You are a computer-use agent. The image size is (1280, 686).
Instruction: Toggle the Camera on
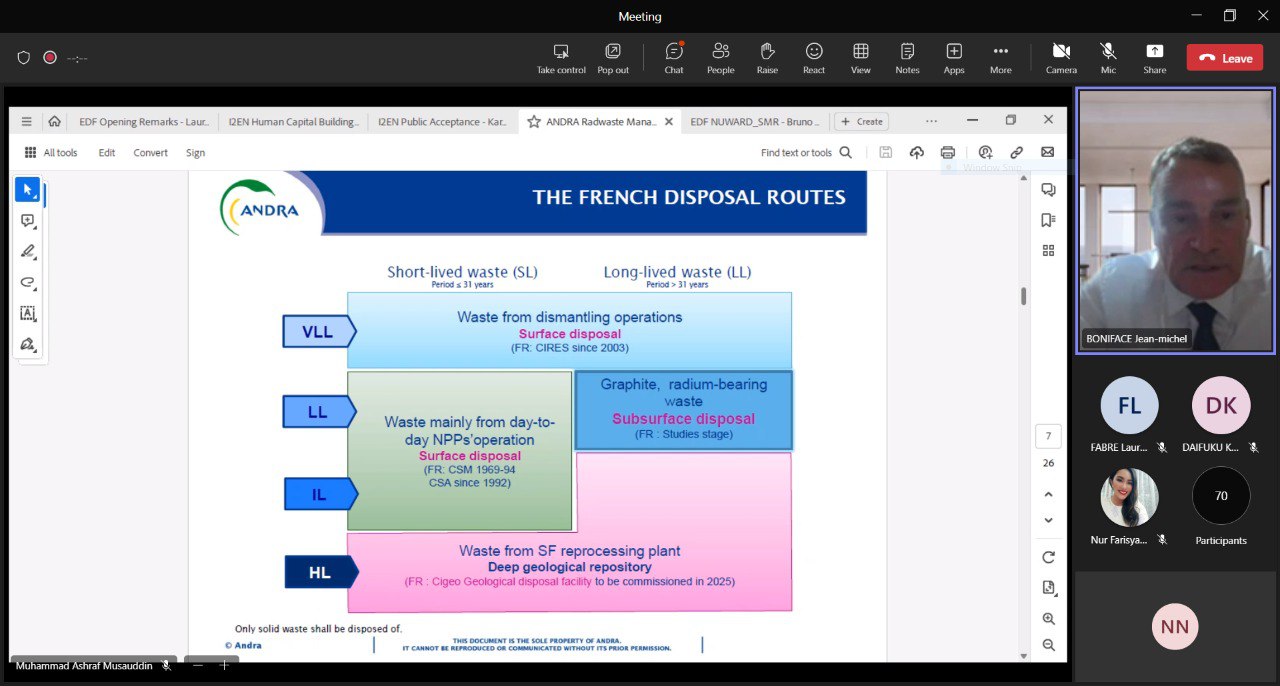pyautogui.click(x=1061, y=58)
